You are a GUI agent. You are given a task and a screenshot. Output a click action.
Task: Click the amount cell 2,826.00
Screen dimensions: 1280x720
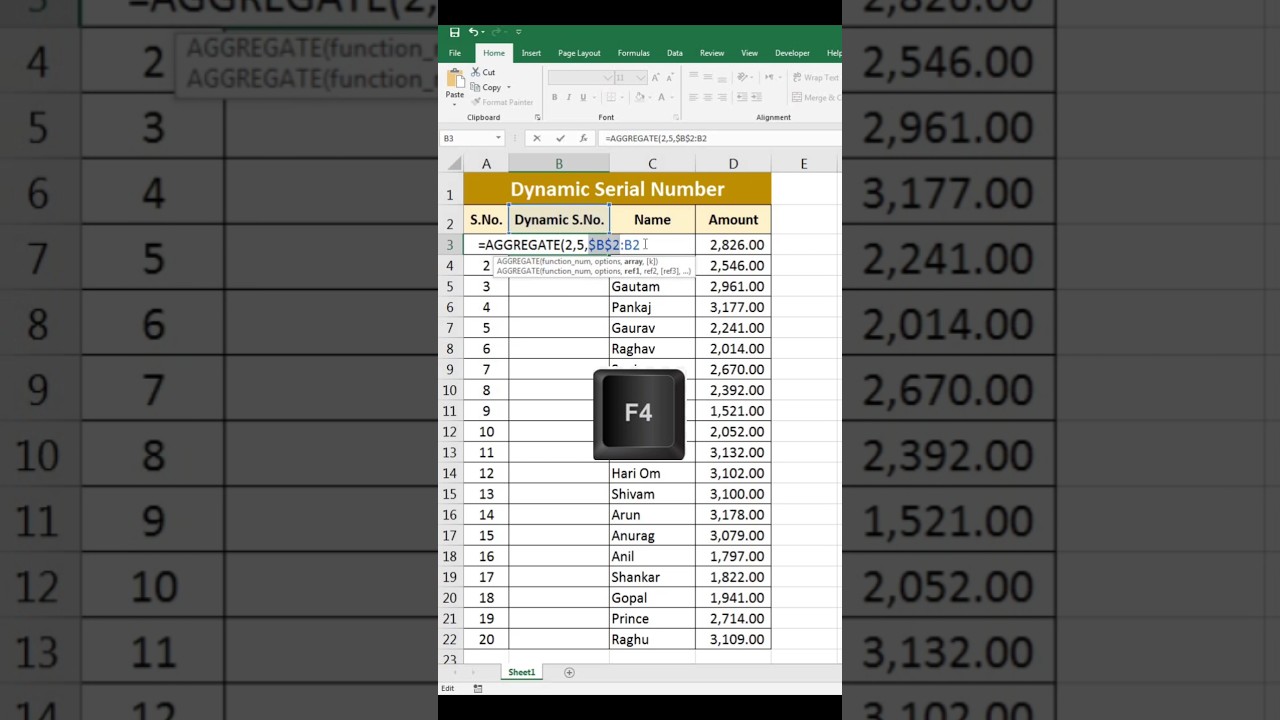(x=733, y=245)
